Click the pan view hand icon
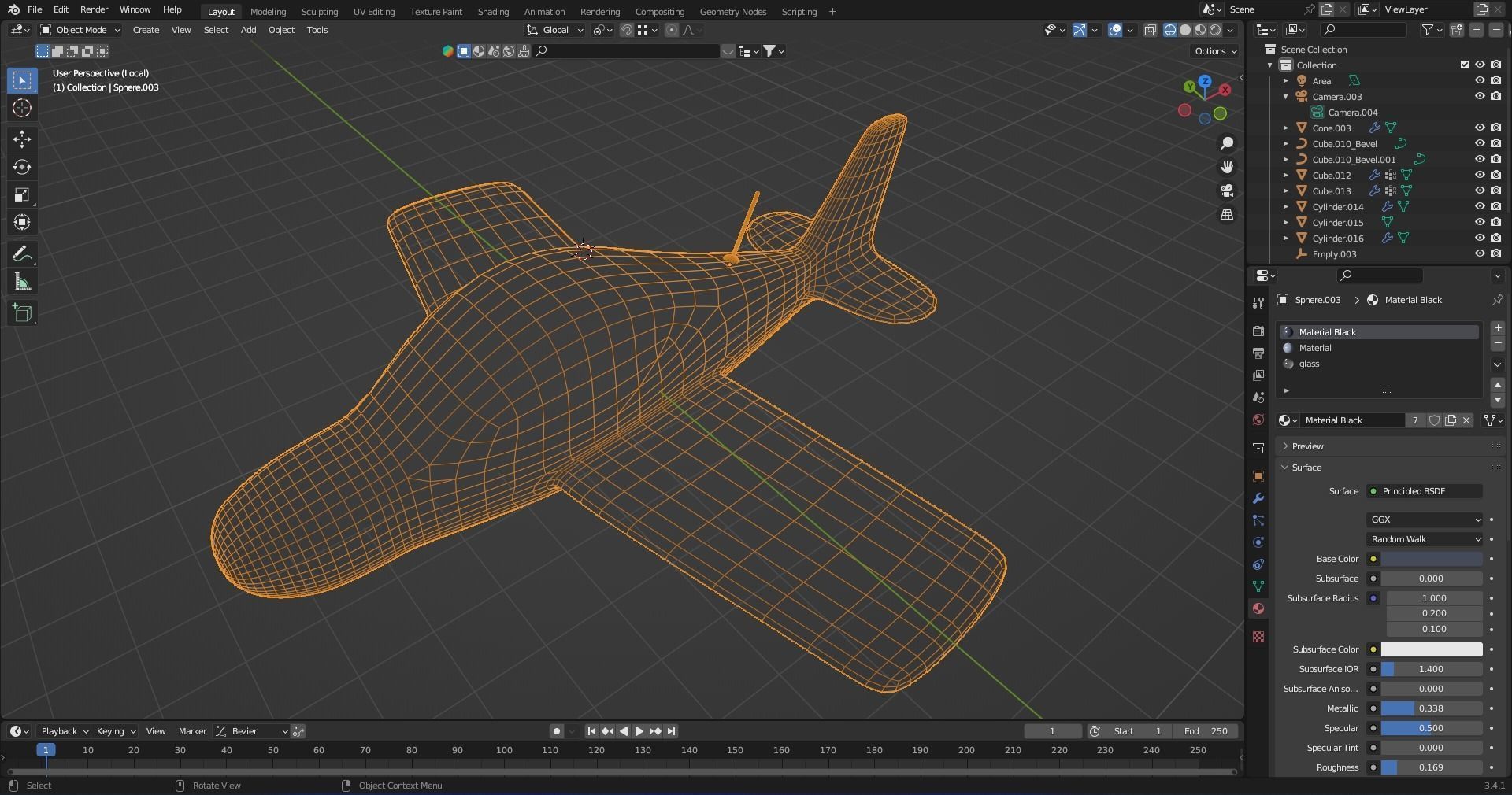The image size is (1512, 795). tap(1227, 167)
